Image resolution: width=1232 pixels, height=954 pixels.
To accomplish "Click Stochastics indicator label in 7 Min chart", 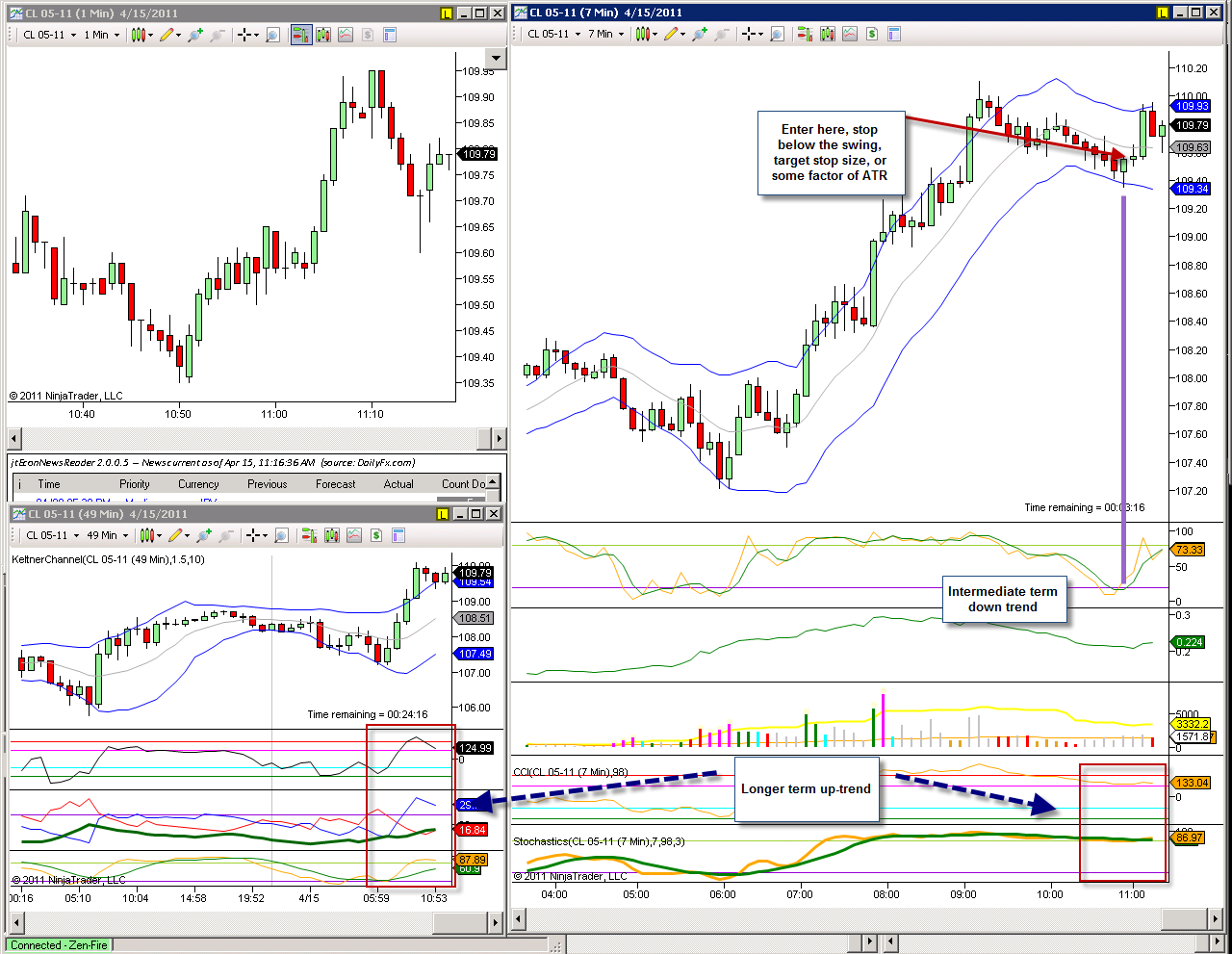I will (599, 841).
